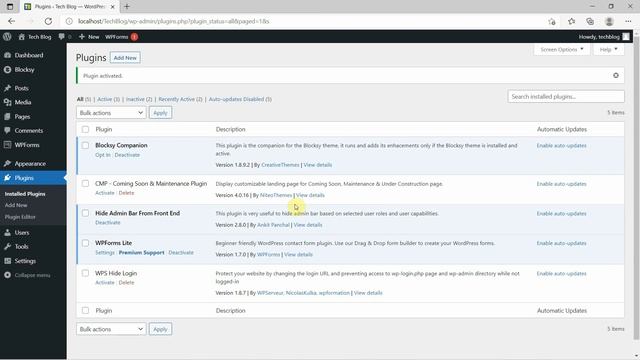
Task: Click the top Apply button
Action: coord(160,113)
